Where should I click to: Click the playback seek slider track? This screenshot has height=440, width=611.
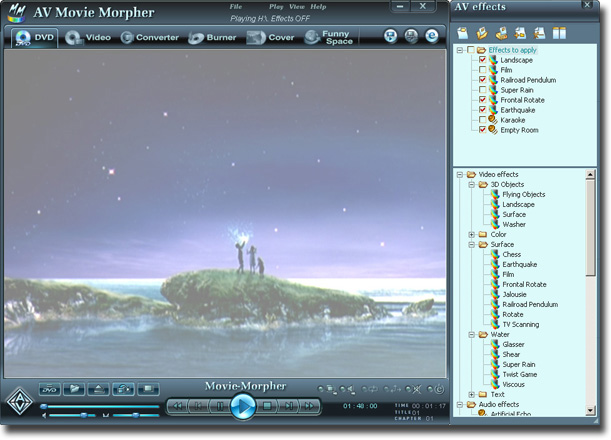coord(100,406)
